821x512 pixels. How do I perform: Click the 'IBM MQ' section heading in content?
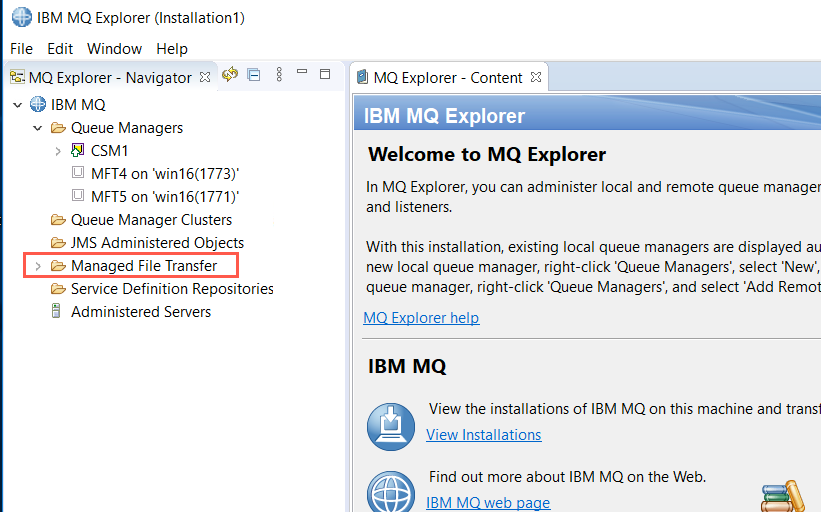(407, 366)
